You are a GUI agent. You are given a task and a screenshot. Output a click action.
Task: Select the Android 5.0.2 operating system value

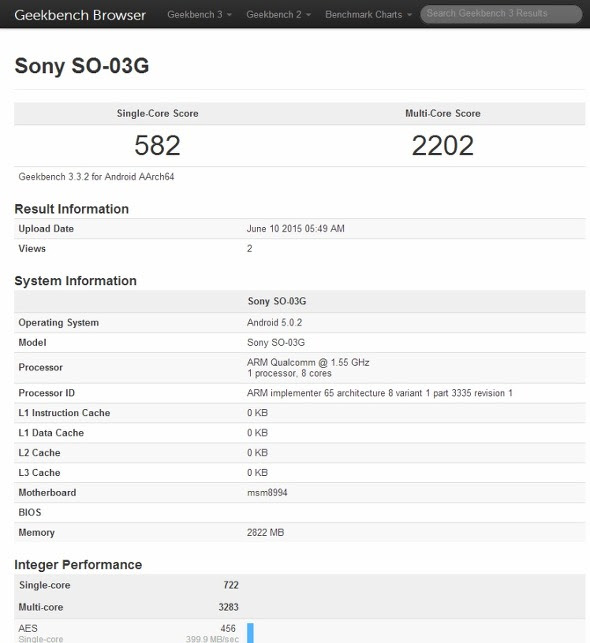[x=274, y=323]
